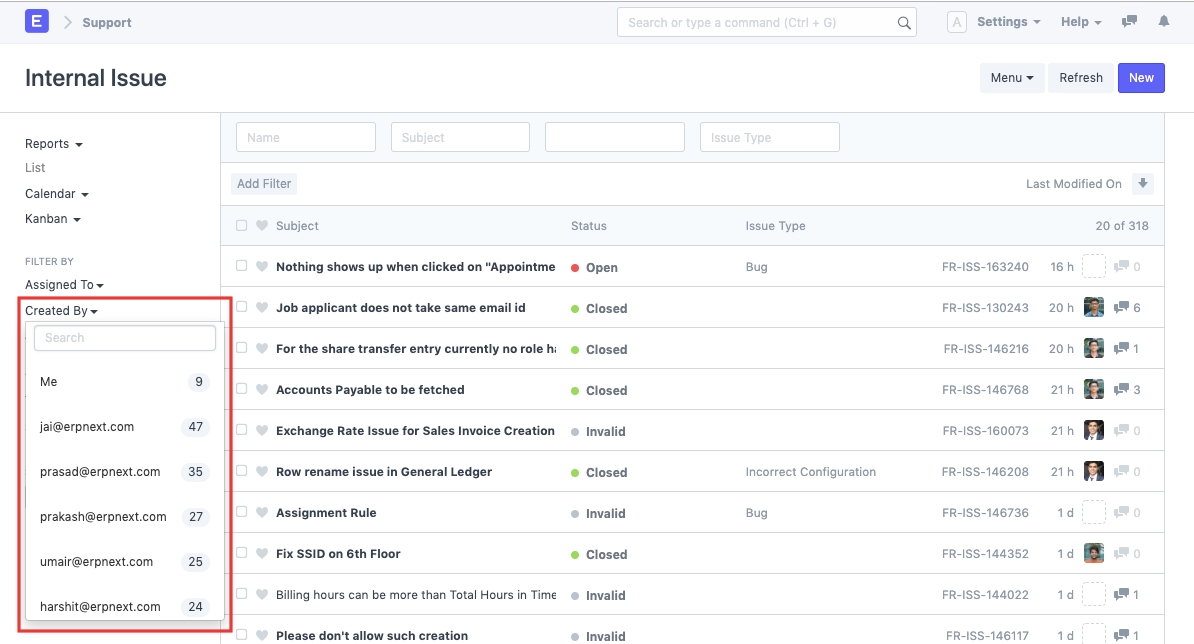Select checkbox for 'Accounts Payable to be fetched'
The image size is (1194, 644).
(x=241, y=389)
